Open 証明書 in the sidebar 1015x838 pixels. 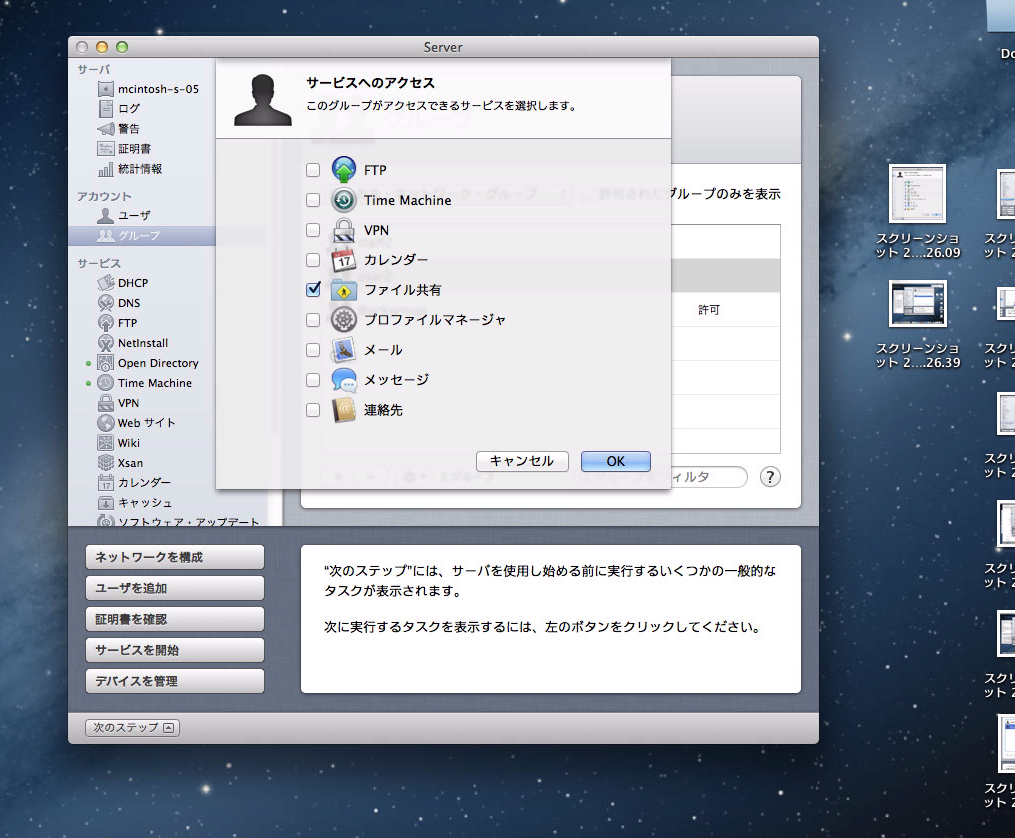pyautogui.click(x=124, y=149)
